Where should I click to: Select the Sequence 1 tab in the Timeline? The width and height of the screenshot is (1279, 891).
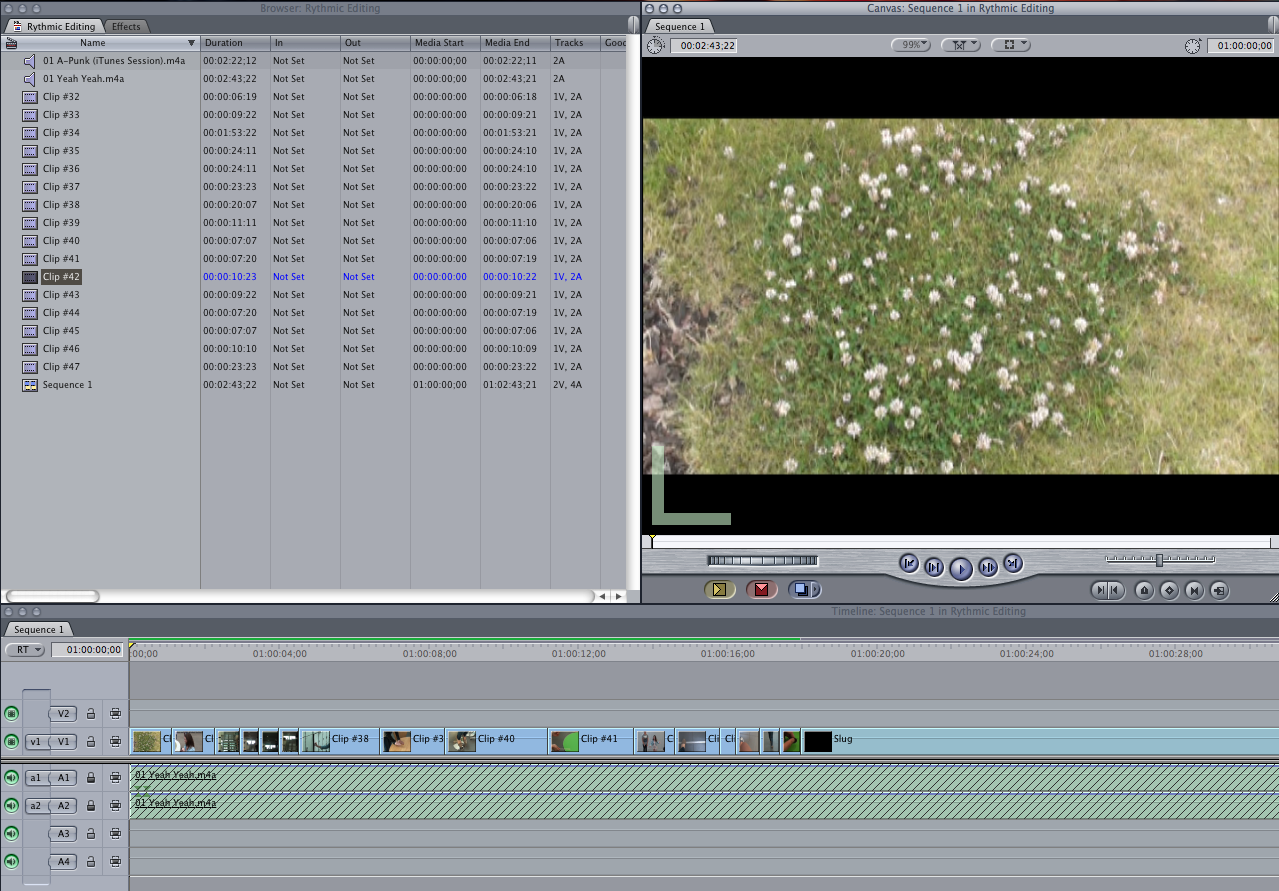tap(37, 629)
